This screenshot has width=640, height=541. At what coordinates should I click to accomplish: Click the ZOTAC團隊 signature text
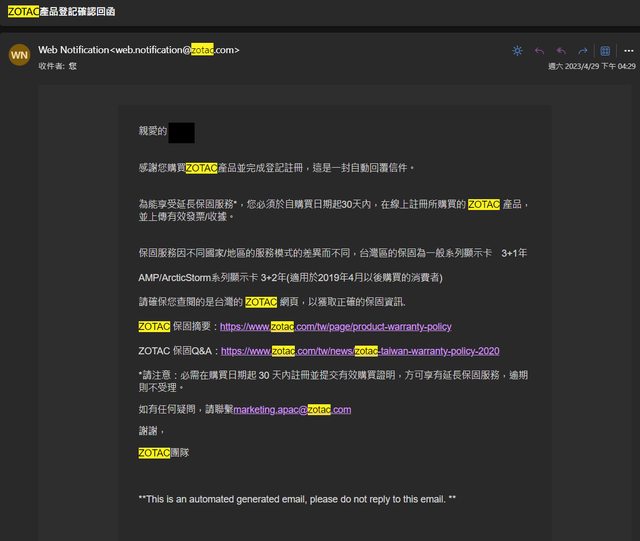pyautogui.click(x=163, y=453)
